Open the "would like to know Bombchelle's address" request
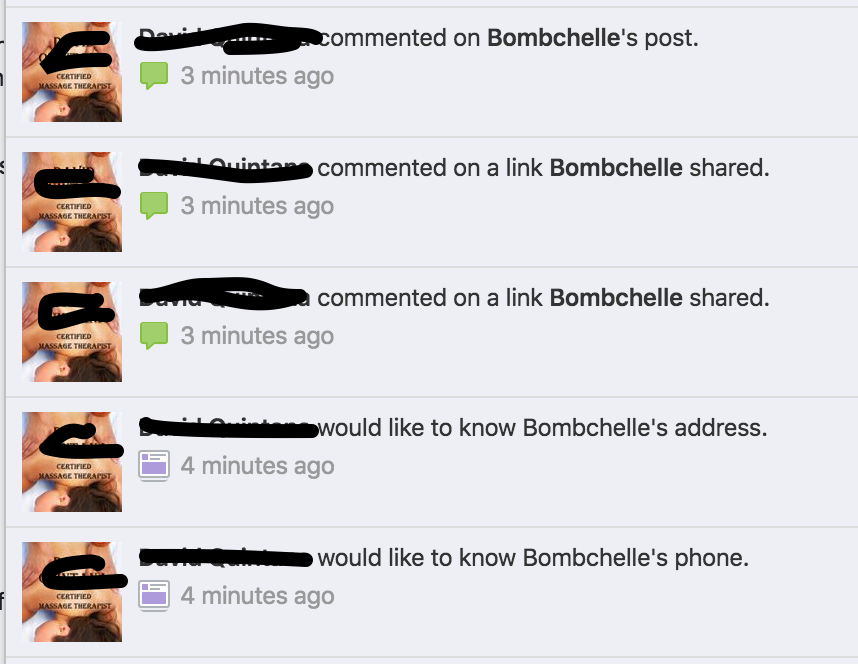The width and height of the screenshot is (858, 664). click(432, 462)
